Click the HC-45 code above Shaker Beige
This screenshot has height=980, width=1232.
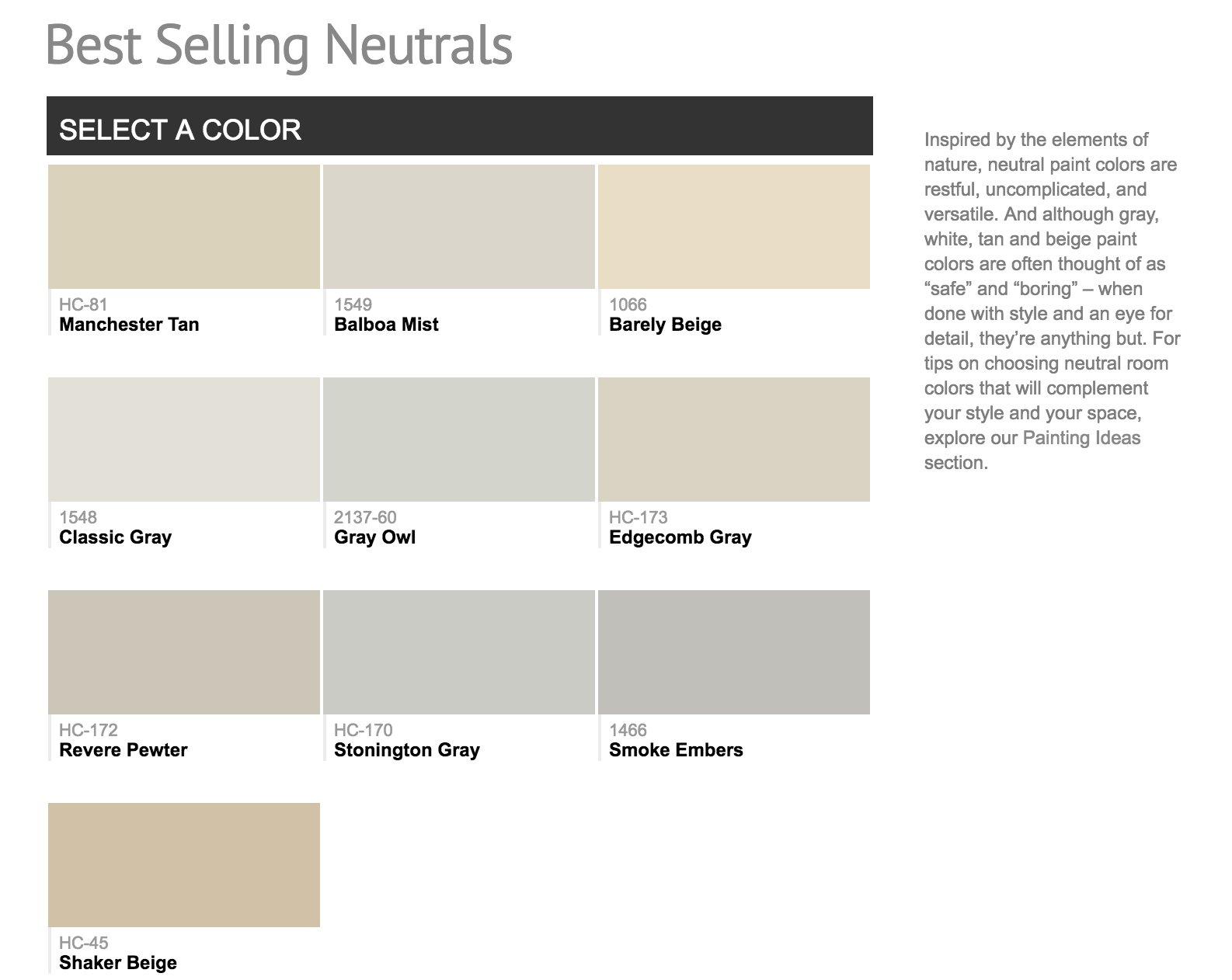click(x=82, y=944)
